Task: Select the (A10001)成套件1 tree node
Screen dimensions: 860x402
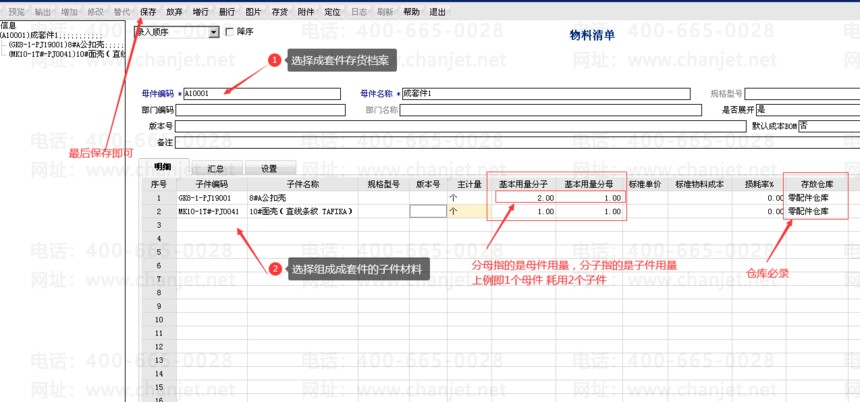Action: [x=49, y=35]
